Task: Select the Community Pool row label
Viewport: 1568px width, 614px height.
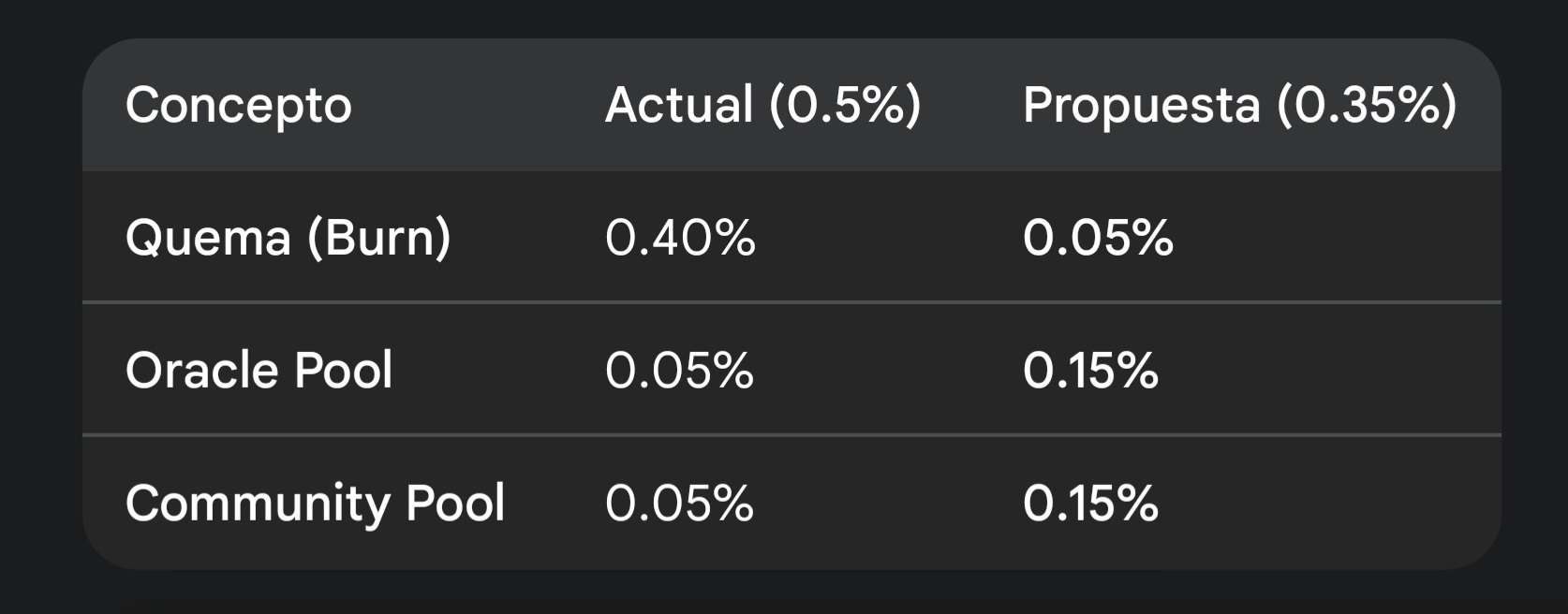Action: (315, 504)
